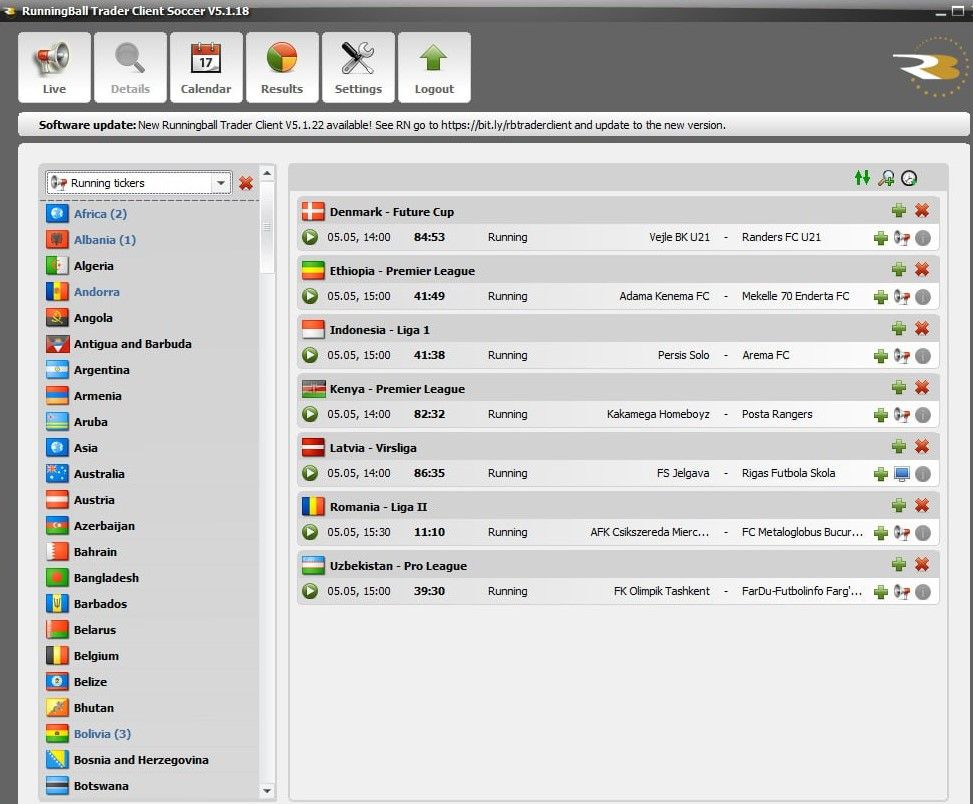The height and width of the screenshot is (804, 973).
Task: Click the country list scroll up arrow
Action: [267, 173]
